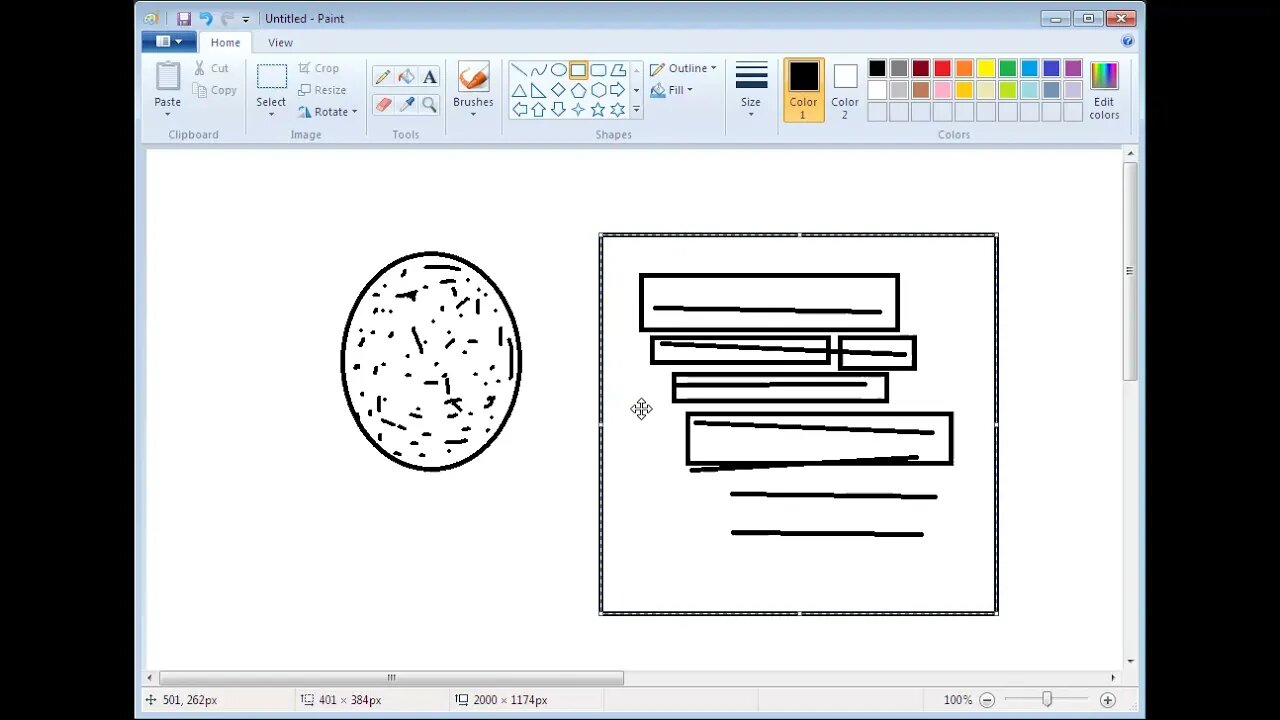Click the vertical scrollbar thumb
Viewport: 1280px width, 720px height.
pyautogui.click(x=1130, y=271)
